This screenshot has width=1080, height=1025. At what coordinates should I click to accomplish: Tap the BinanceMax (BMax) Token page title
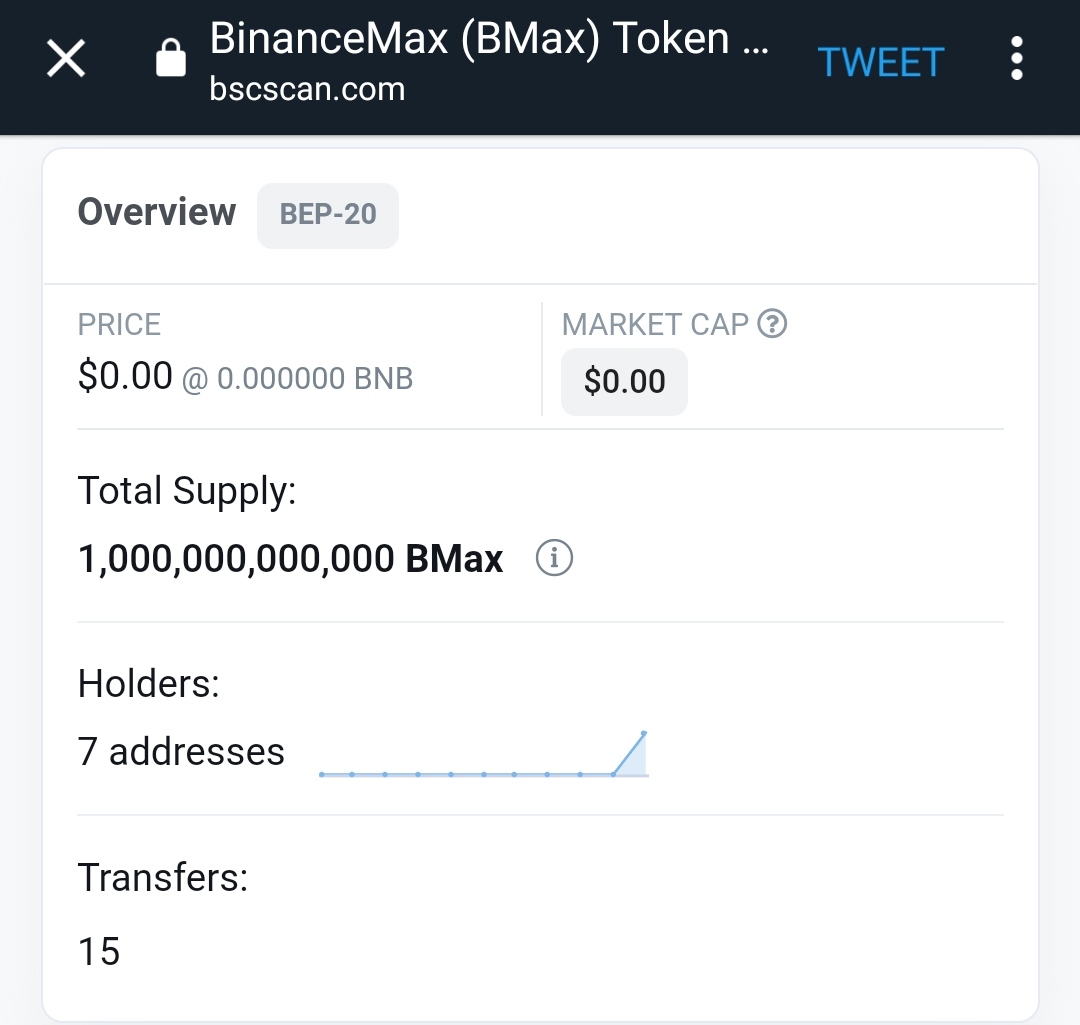tap(489, 39)
